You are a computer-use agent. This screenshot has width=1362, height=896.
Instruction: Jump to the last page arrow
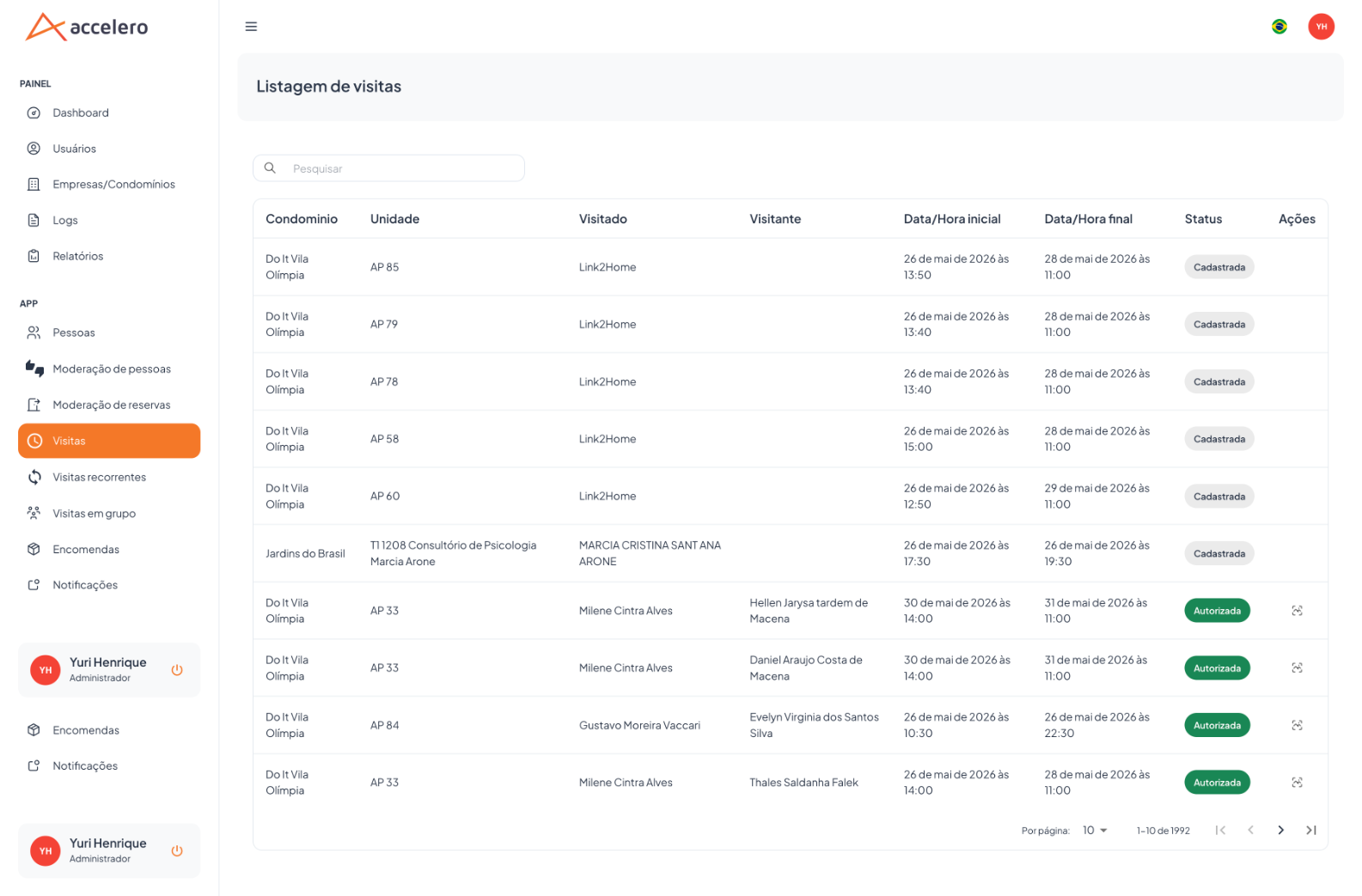click(x=1310, y=830)
